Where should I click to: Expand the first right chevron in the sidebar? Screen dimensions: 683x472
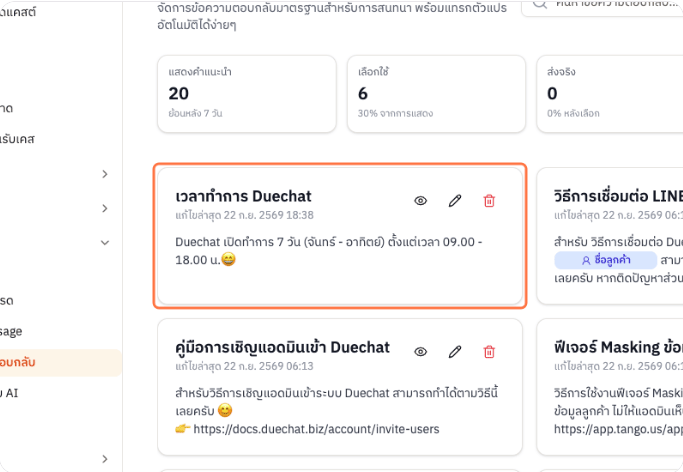pyautogui.click(x=105, y=174)
